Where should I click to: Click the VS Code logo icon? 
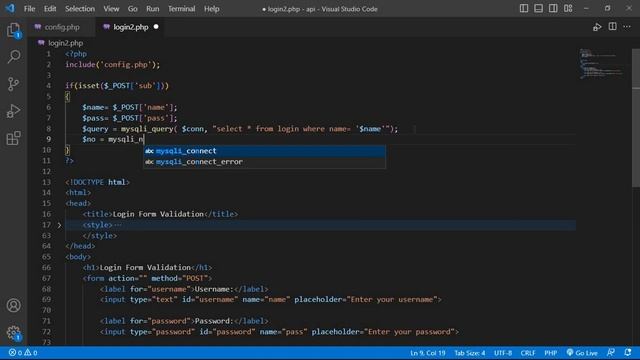10,8
